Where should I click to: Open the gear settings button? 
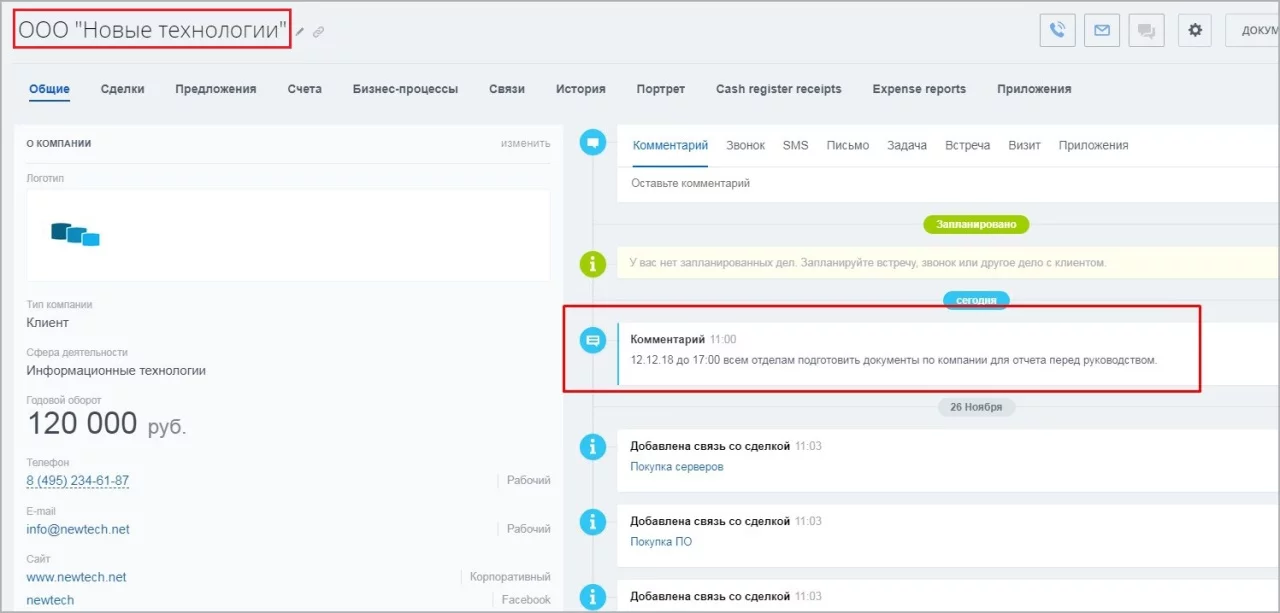(x=1194, y=30)
